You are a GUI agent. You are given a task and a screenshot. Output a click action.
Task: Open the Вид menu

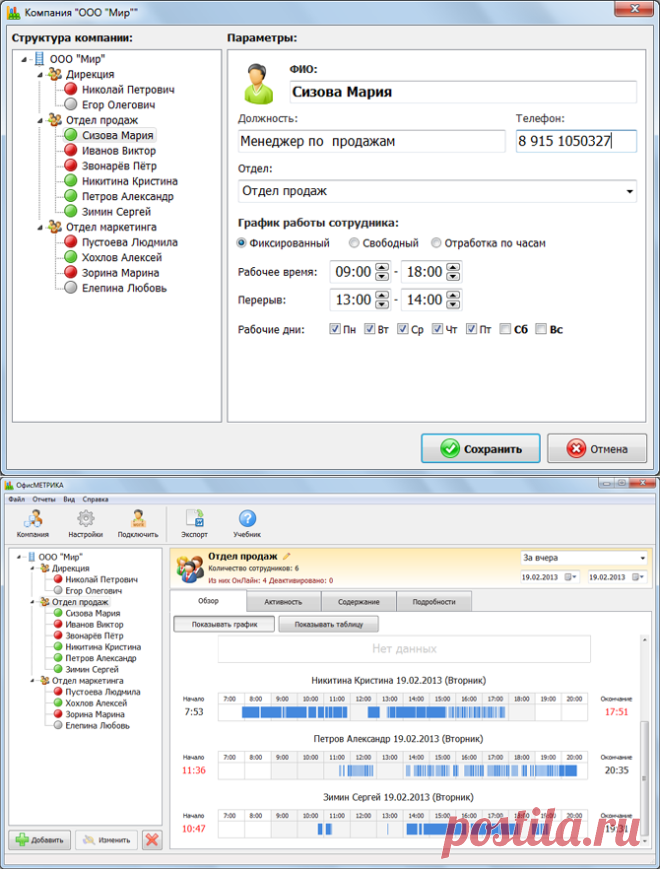[69, 499]
